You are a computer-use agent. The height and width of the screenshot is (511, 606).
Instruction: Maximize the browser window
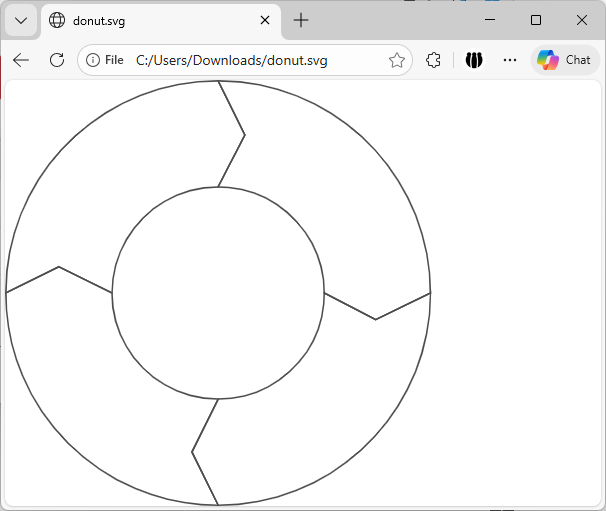pos(536,20)
